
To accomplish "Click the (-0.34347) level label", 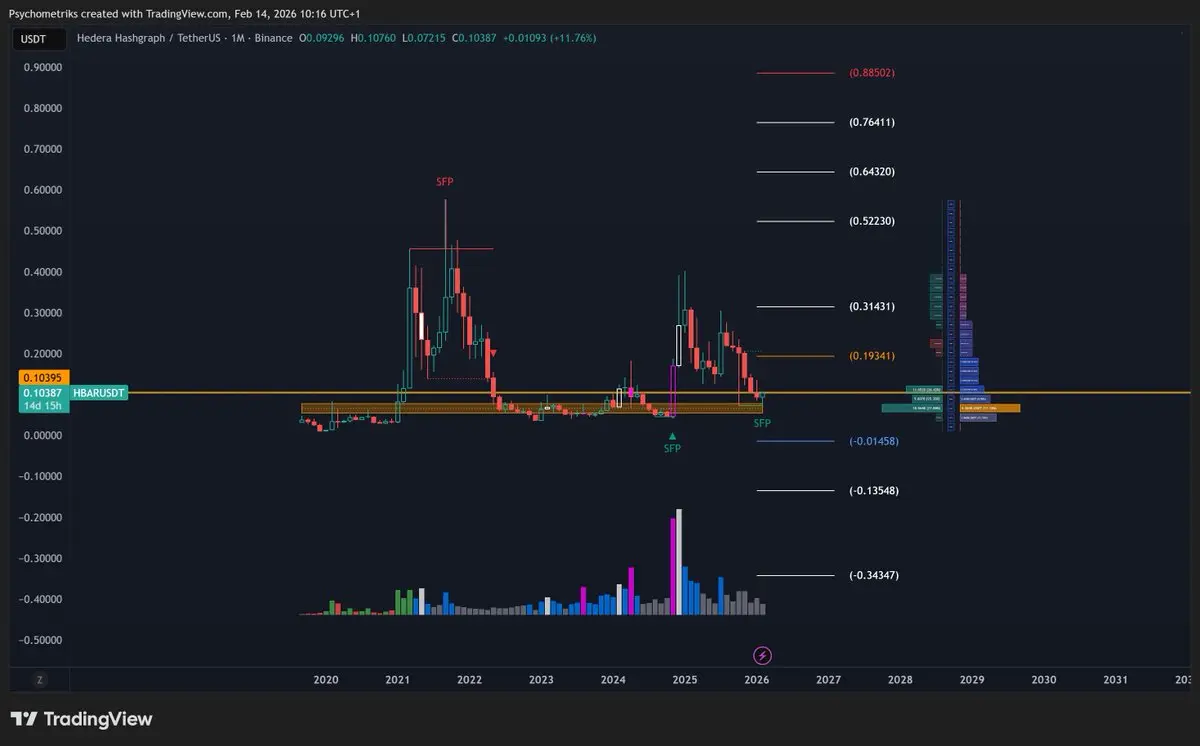I will pyautogui.click(x=873, y=575).
